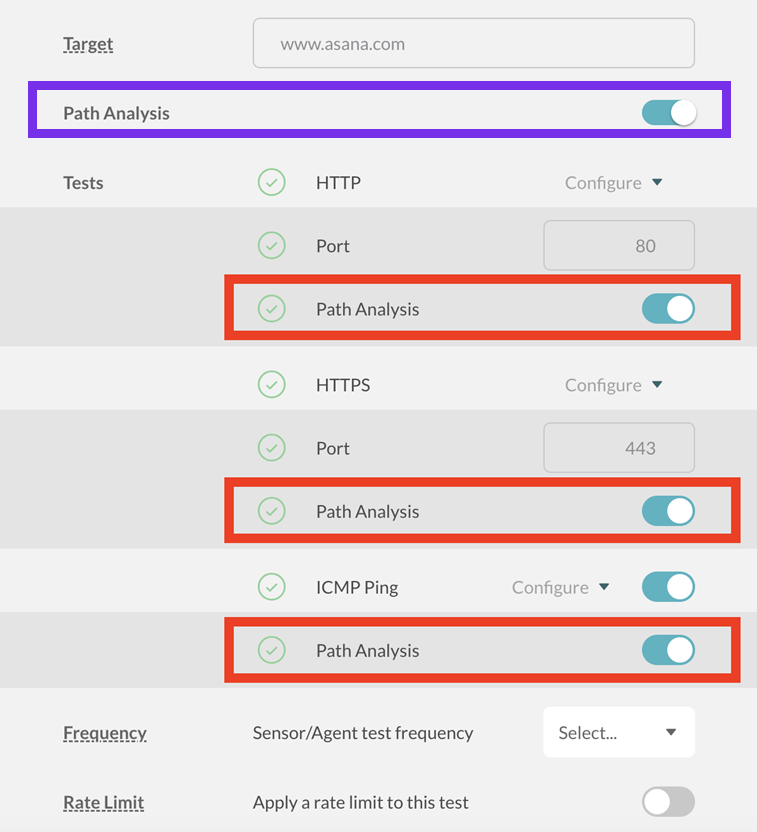Click the check icon next to HTTPS
This screenshot has width=757, height=832.
coord(272,385)
